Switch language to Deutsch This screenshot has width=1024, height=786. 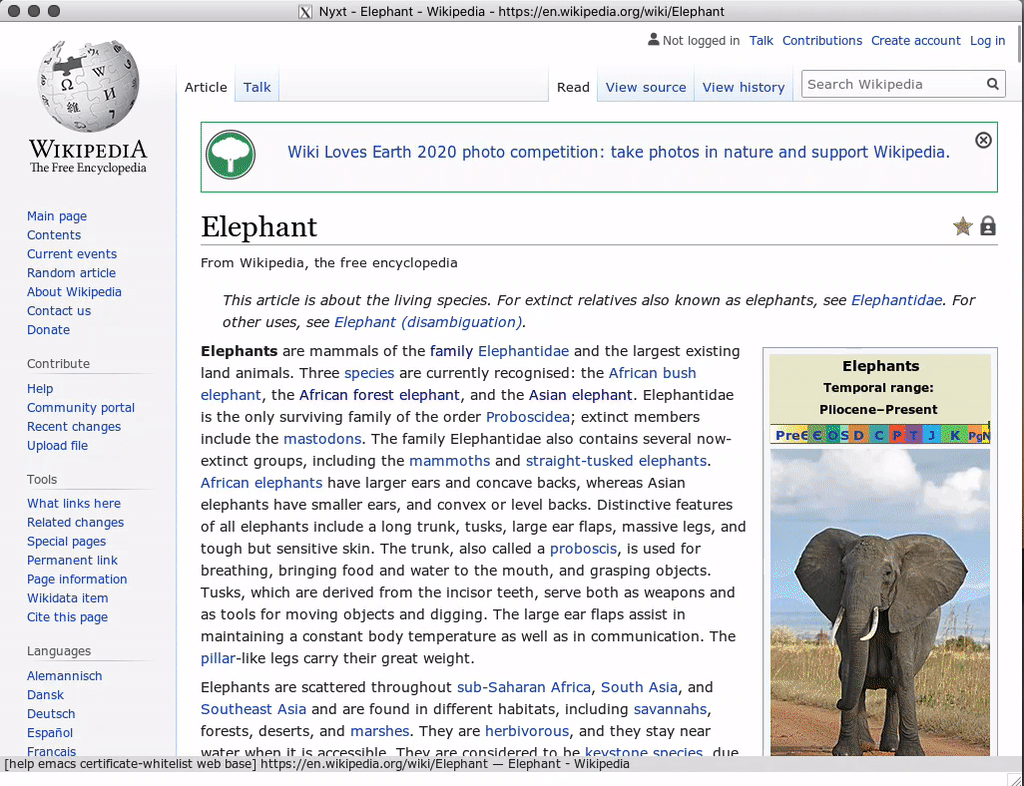(51, 714)
